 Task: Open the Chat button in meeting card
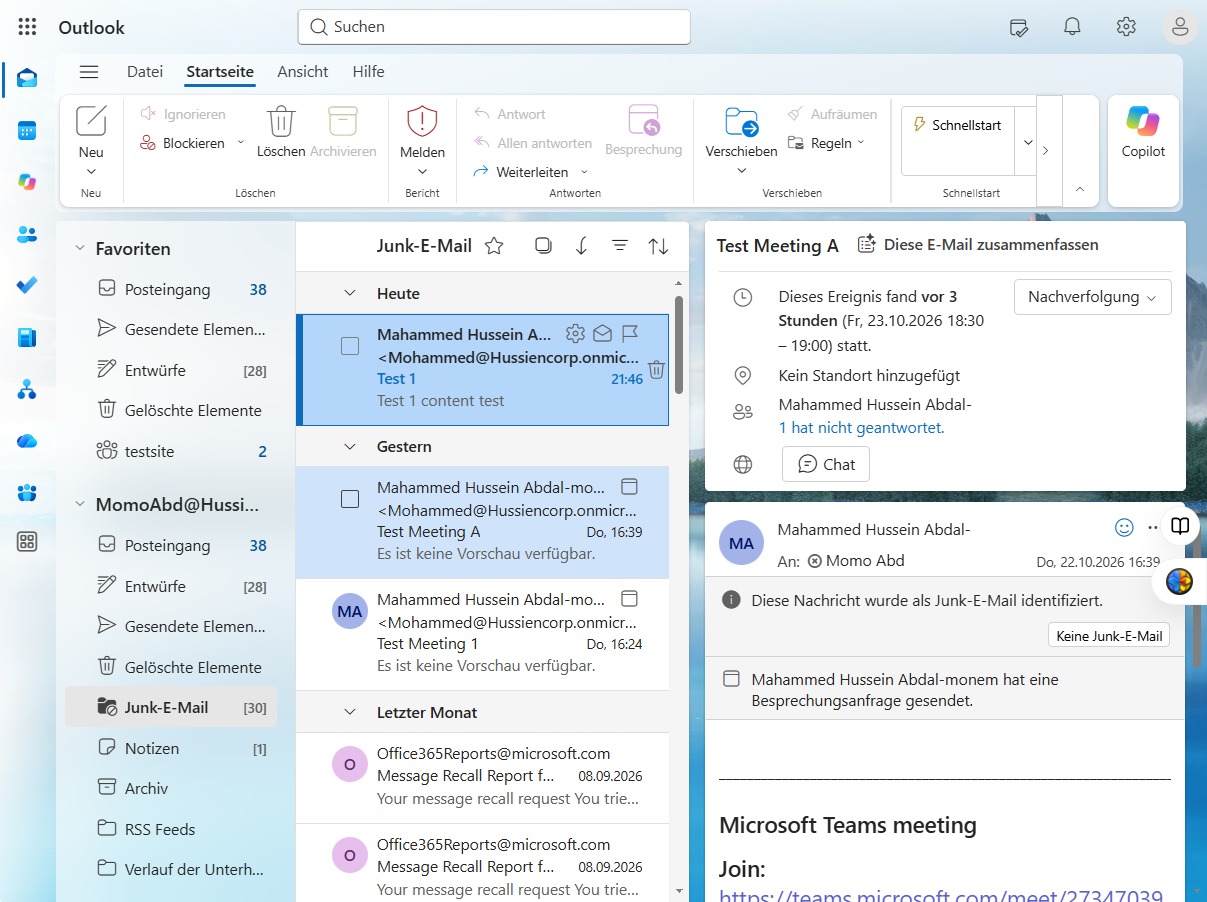pos(826,464)
